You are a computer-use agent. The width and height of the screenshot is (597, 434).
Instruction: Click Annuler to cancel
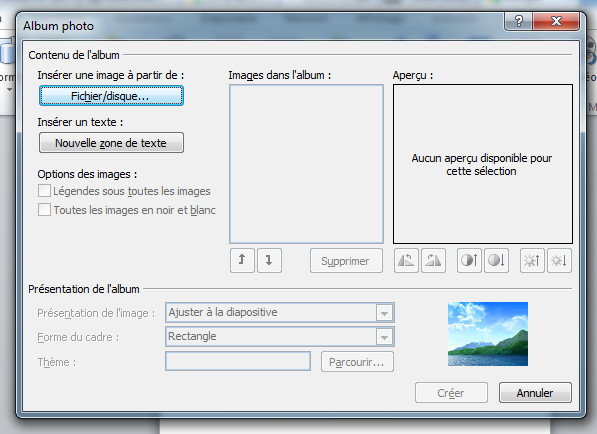535,393
